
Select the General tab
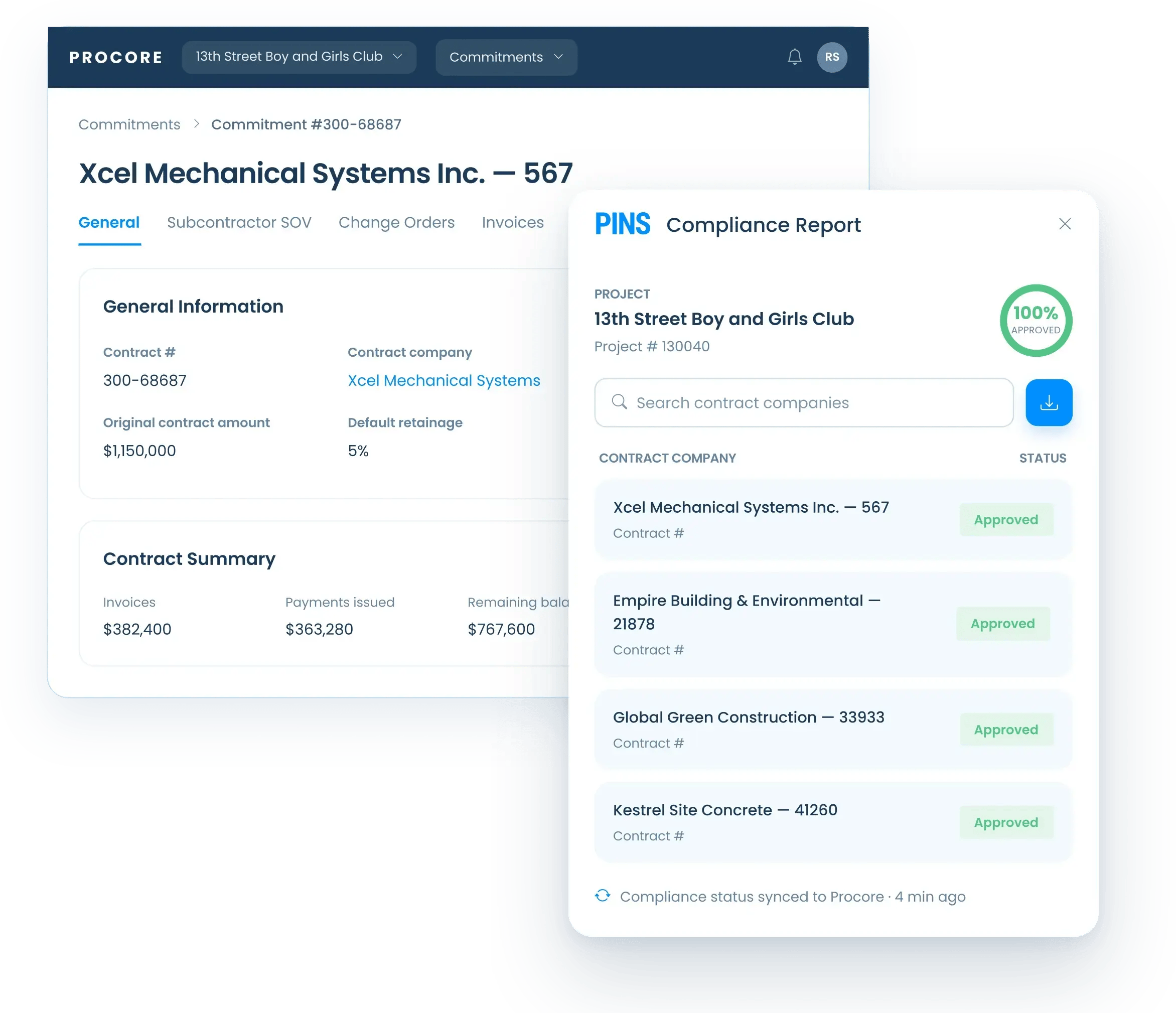(x=109, y=222)
